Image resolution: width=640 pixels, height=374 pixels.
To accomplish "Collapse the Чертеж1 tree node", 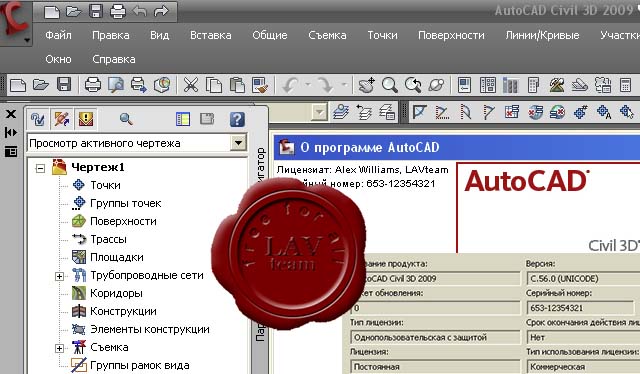I will click(40, 168).
